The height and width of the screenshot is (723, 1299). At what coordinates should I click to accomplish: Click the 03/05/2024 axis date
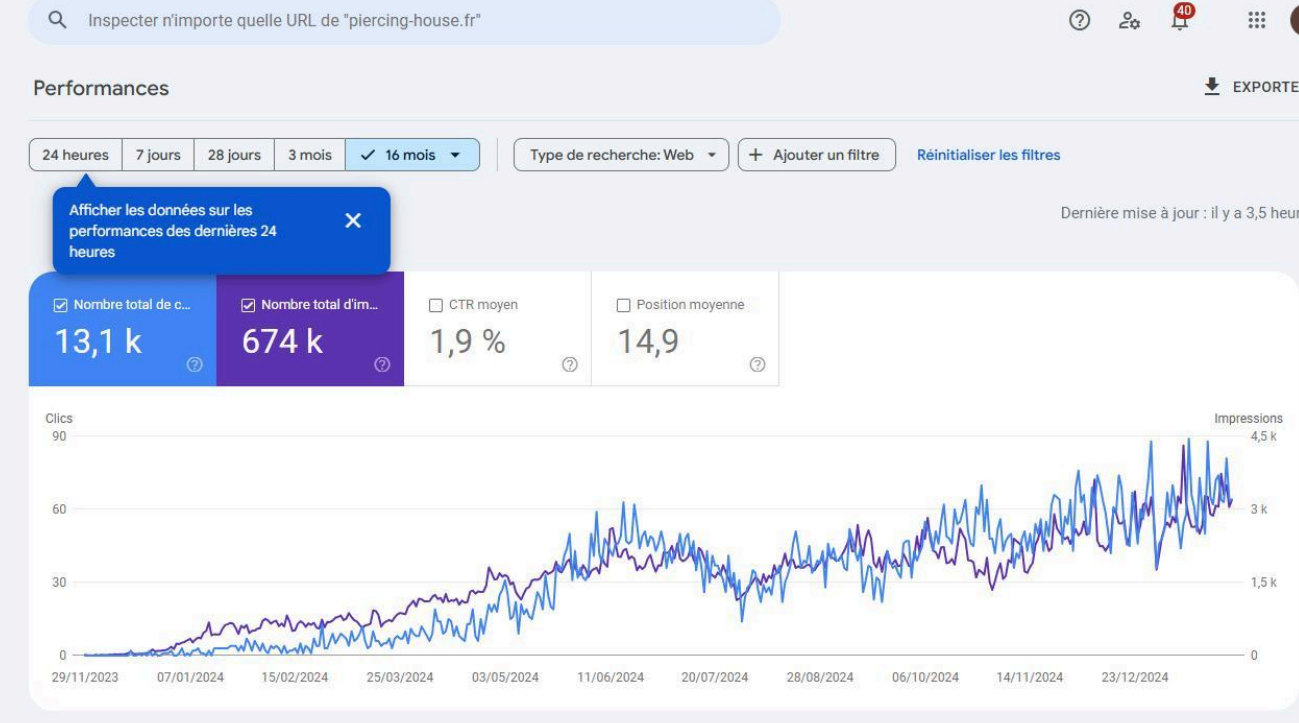(x=505, y=677)
